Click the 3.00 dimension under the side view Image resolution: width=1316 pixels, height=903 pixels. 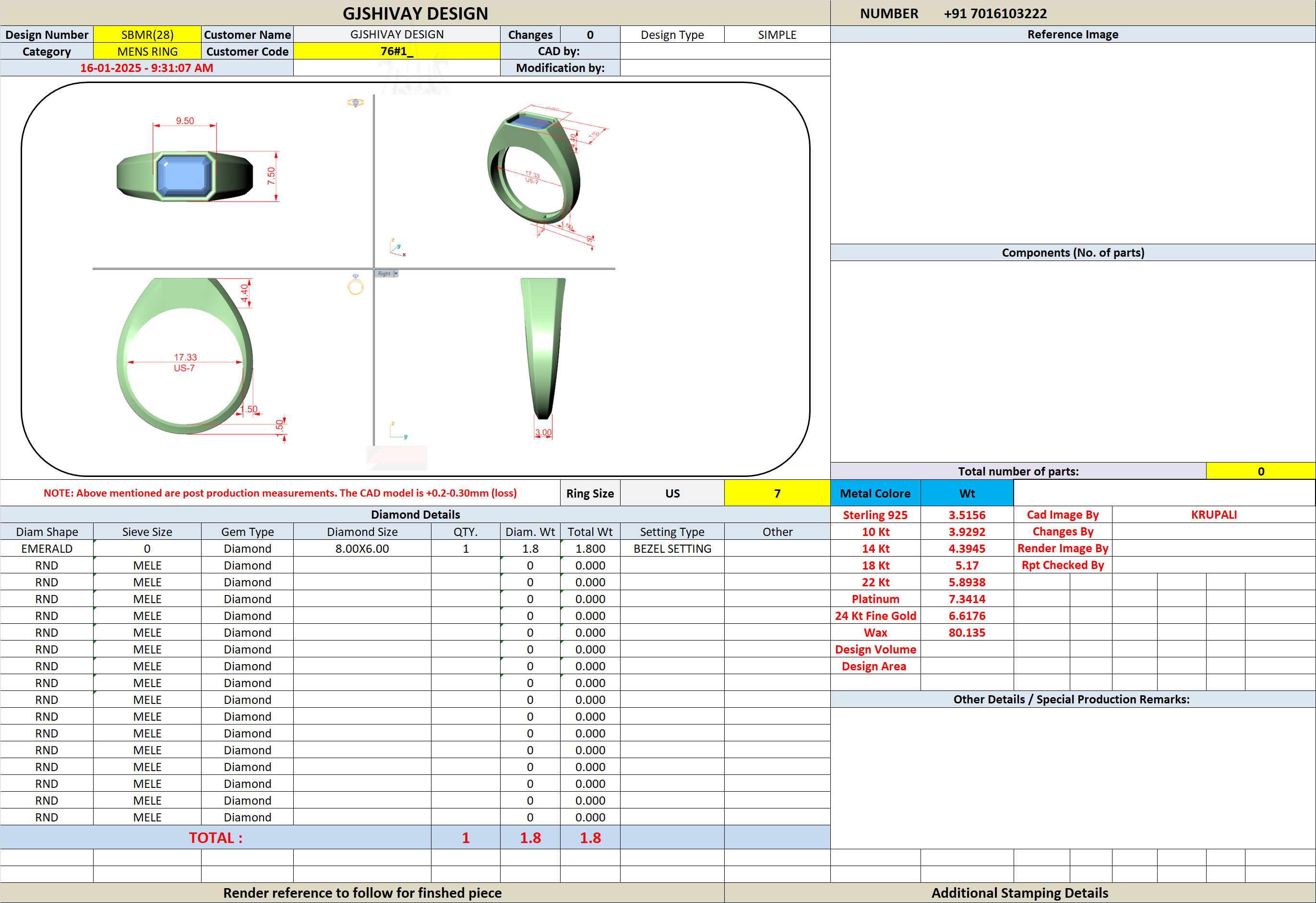(x=543, y=432)
